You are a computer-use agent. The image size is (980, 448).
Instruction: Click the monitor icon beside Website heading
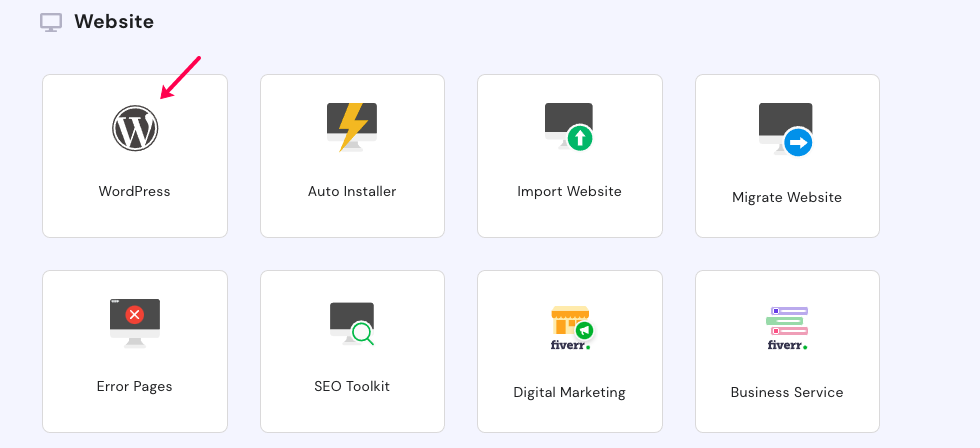coord(51,22)
